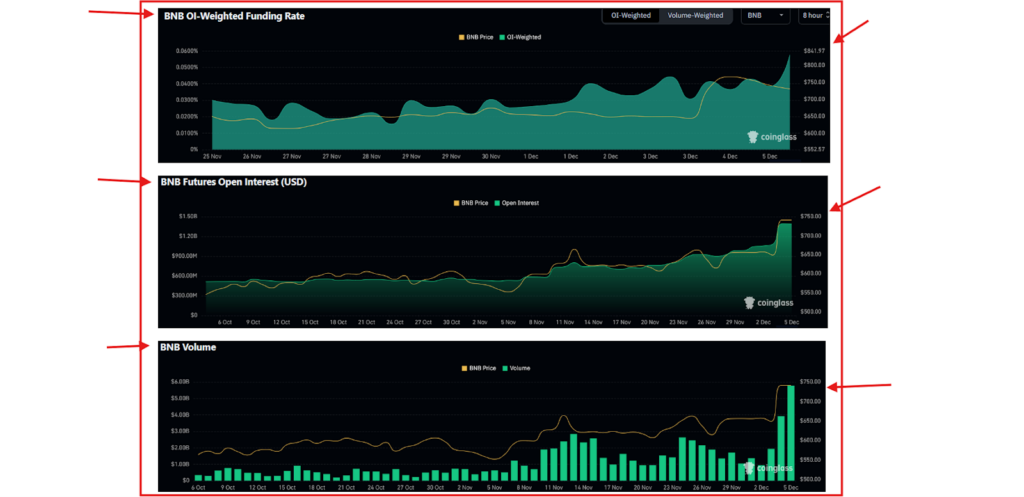Select the $1.20B open interest axis label

coord(189,236)
